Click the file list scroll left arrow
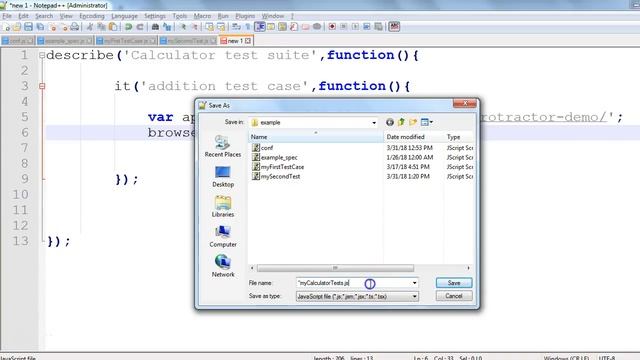This screenshot has height=360, width=640. click(252, 268)
